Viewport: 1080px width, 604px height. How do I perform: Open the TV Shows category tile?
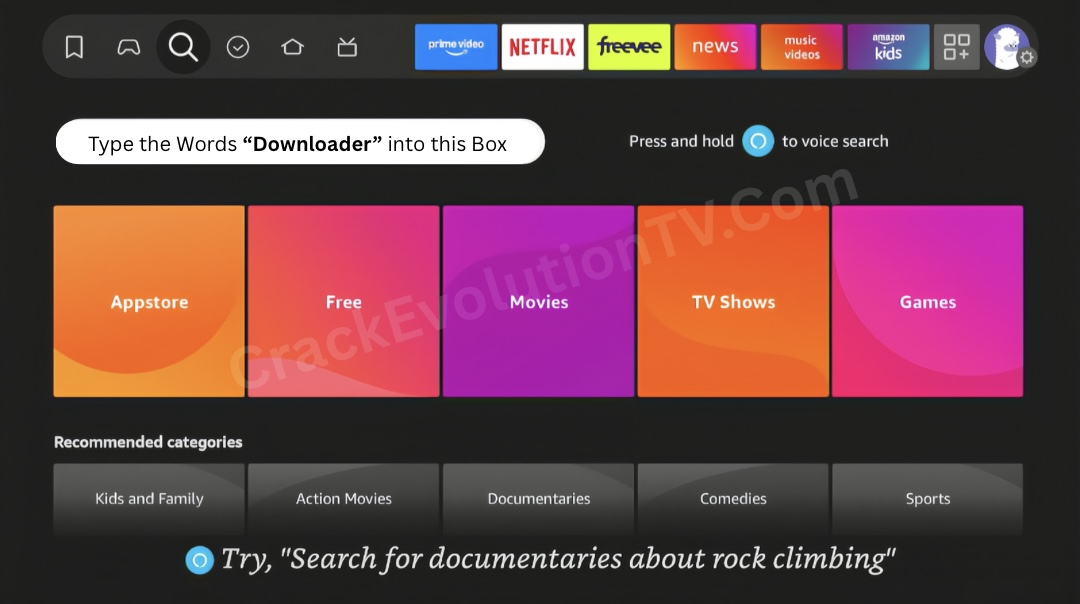733,301
